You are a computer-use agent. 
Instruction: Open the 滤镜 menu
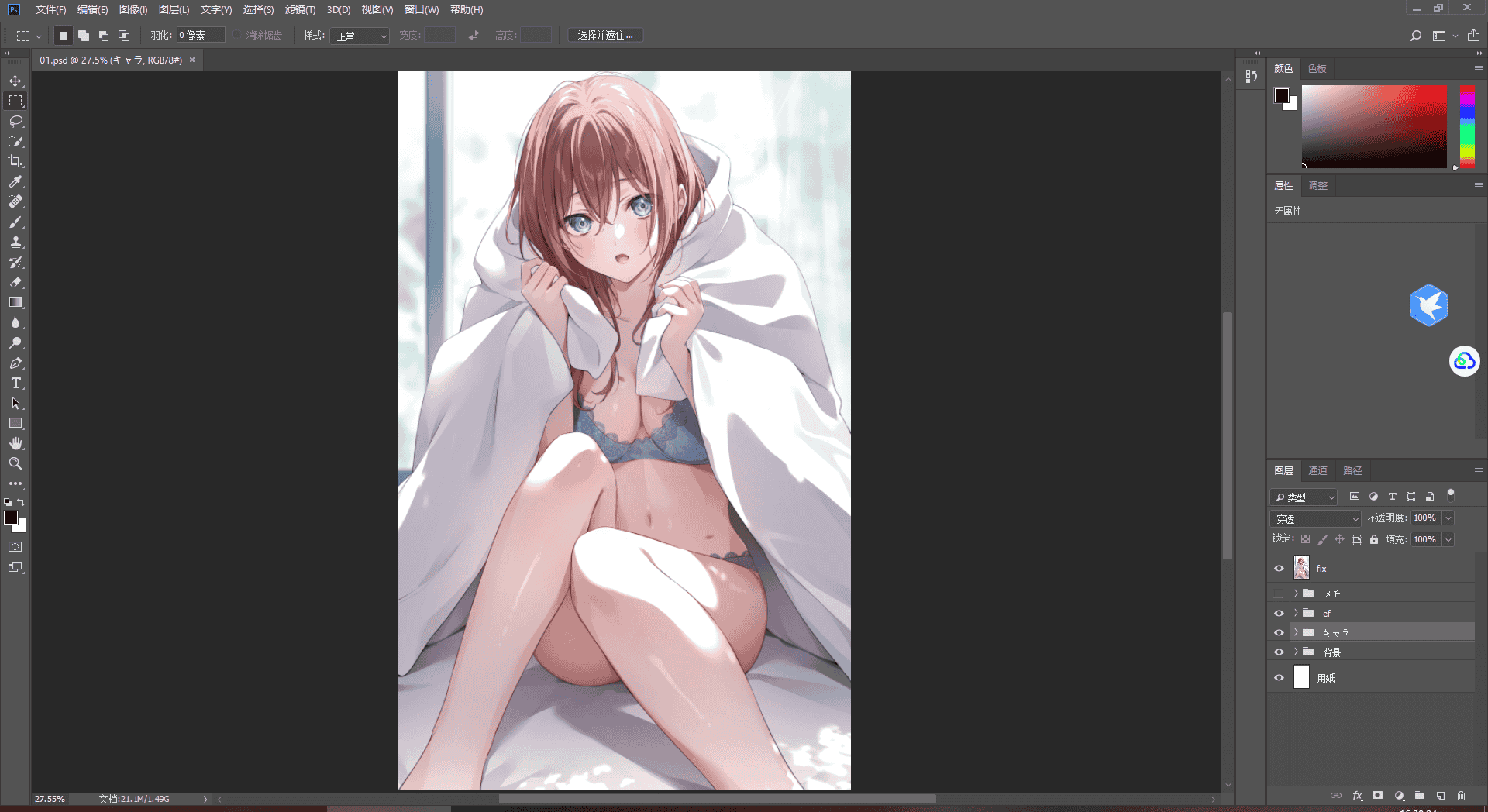(300, 9)
